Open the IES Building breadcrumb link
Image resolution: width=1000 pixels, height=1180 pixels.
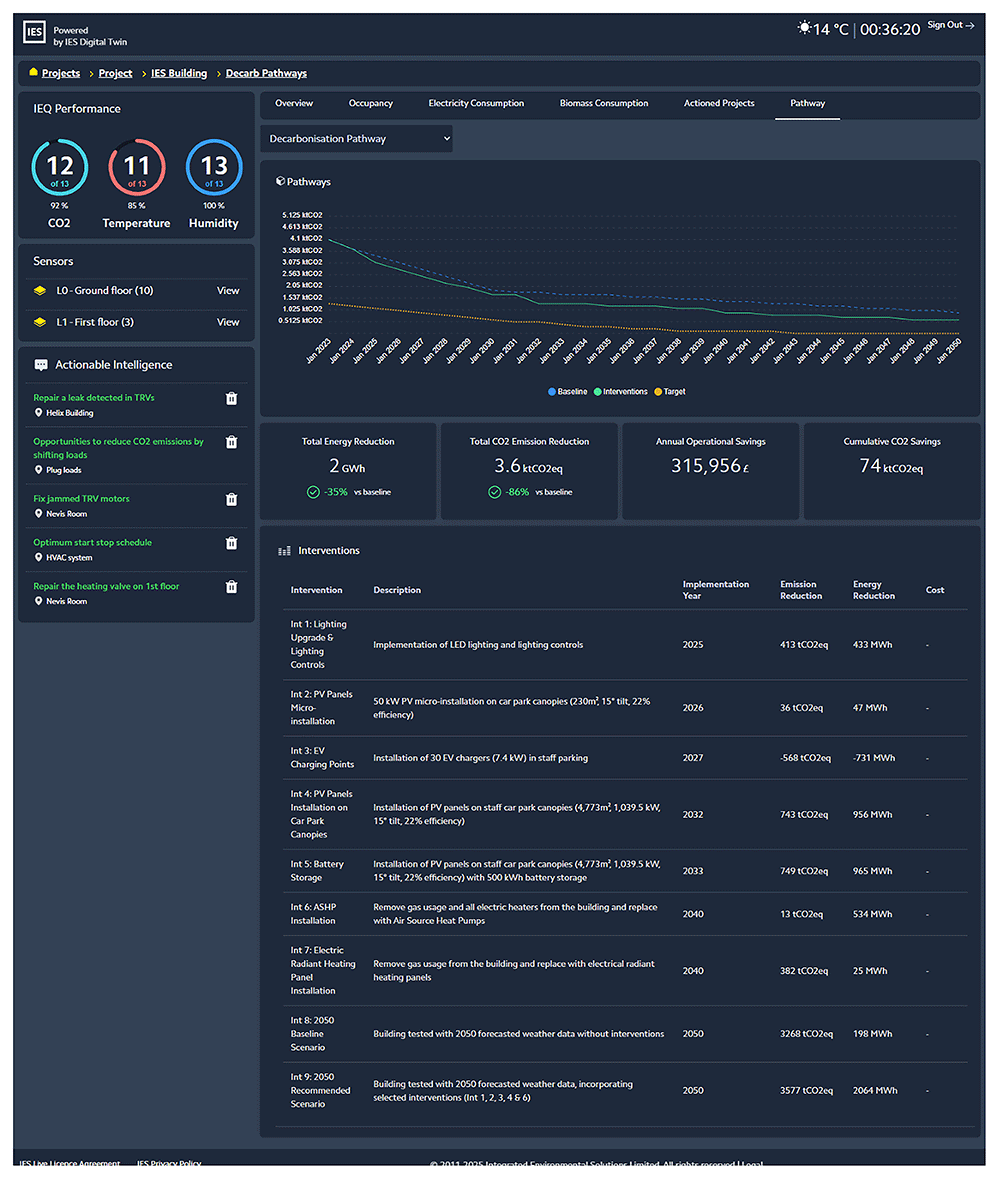tap(179, 74)
